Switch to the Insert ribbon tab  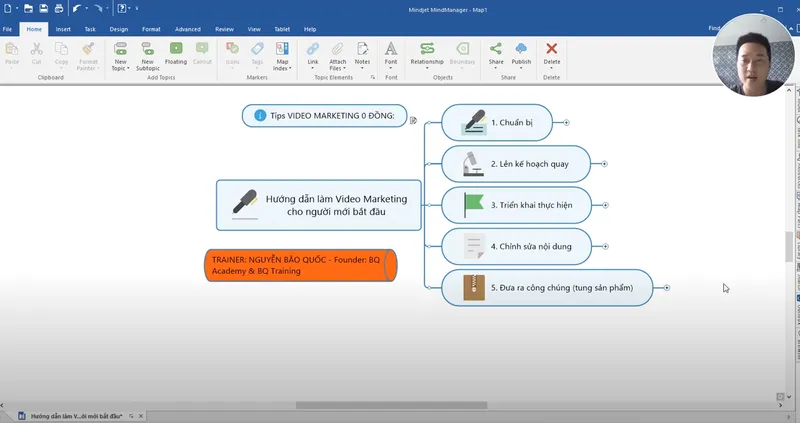click(x=63, y=29)
